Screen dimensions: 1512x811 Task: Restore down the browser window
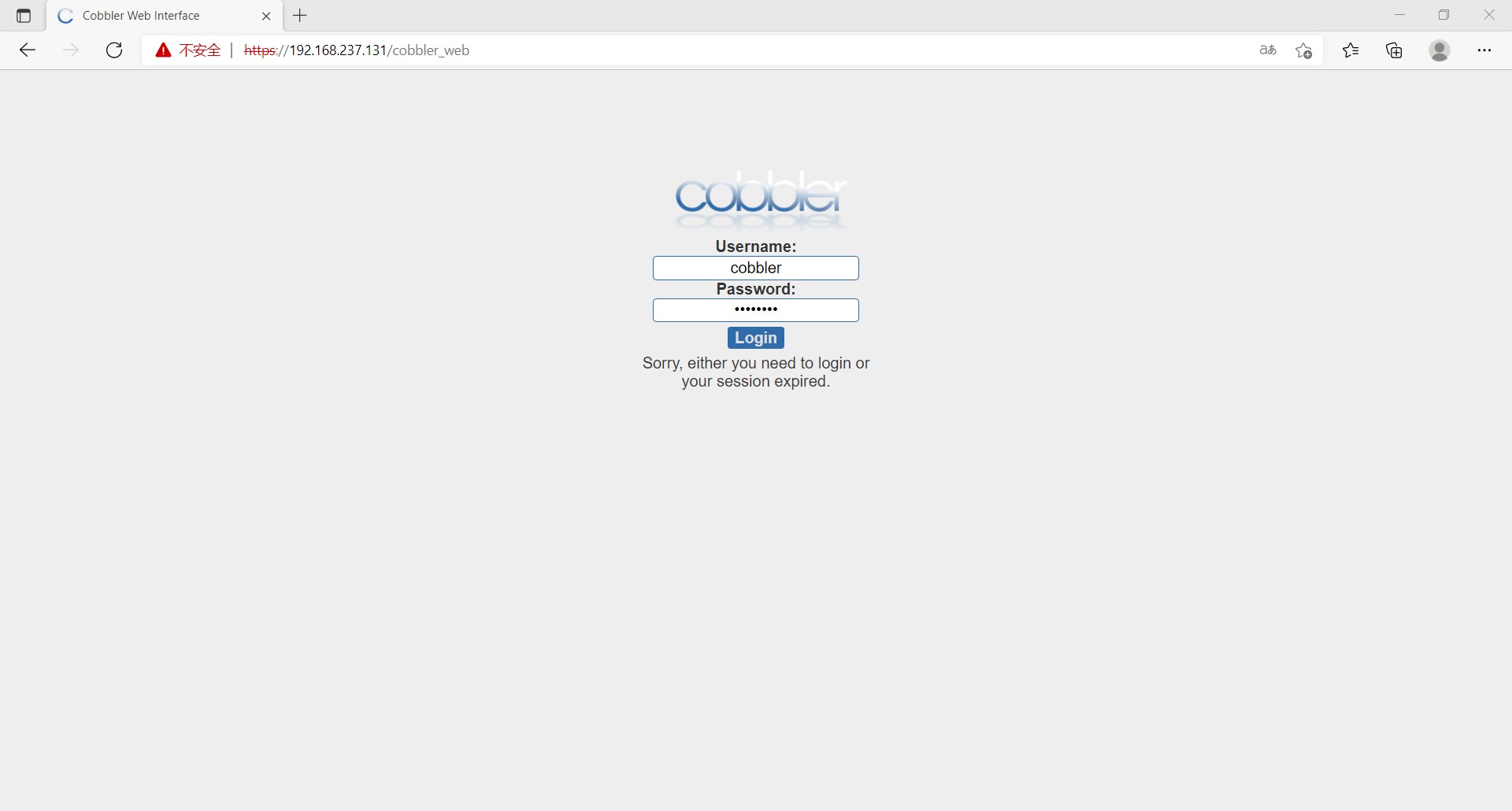pos(1443,15)
